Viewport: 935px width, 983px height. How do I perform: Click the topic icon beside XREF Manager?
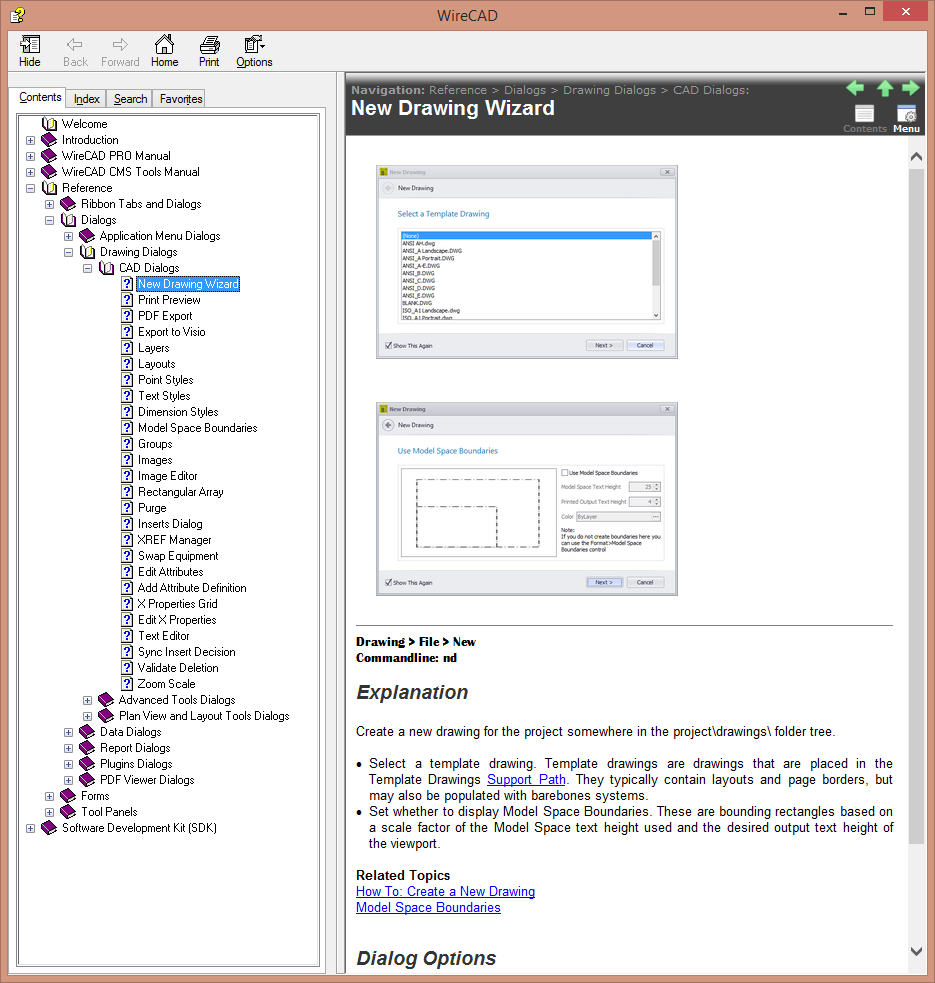127,540
